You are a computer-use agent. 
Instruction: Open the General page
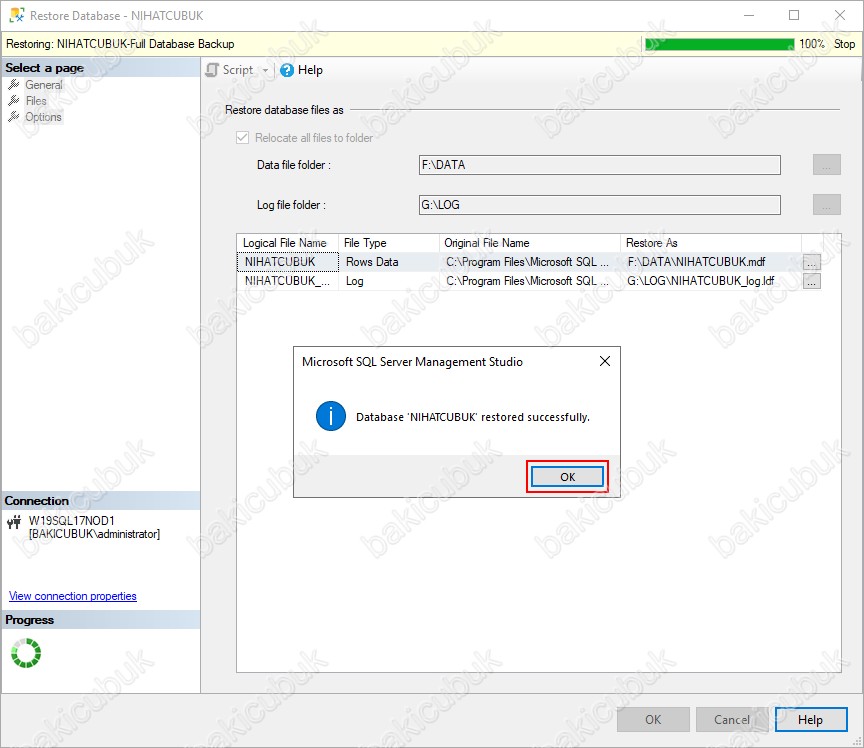pos(44,85)
